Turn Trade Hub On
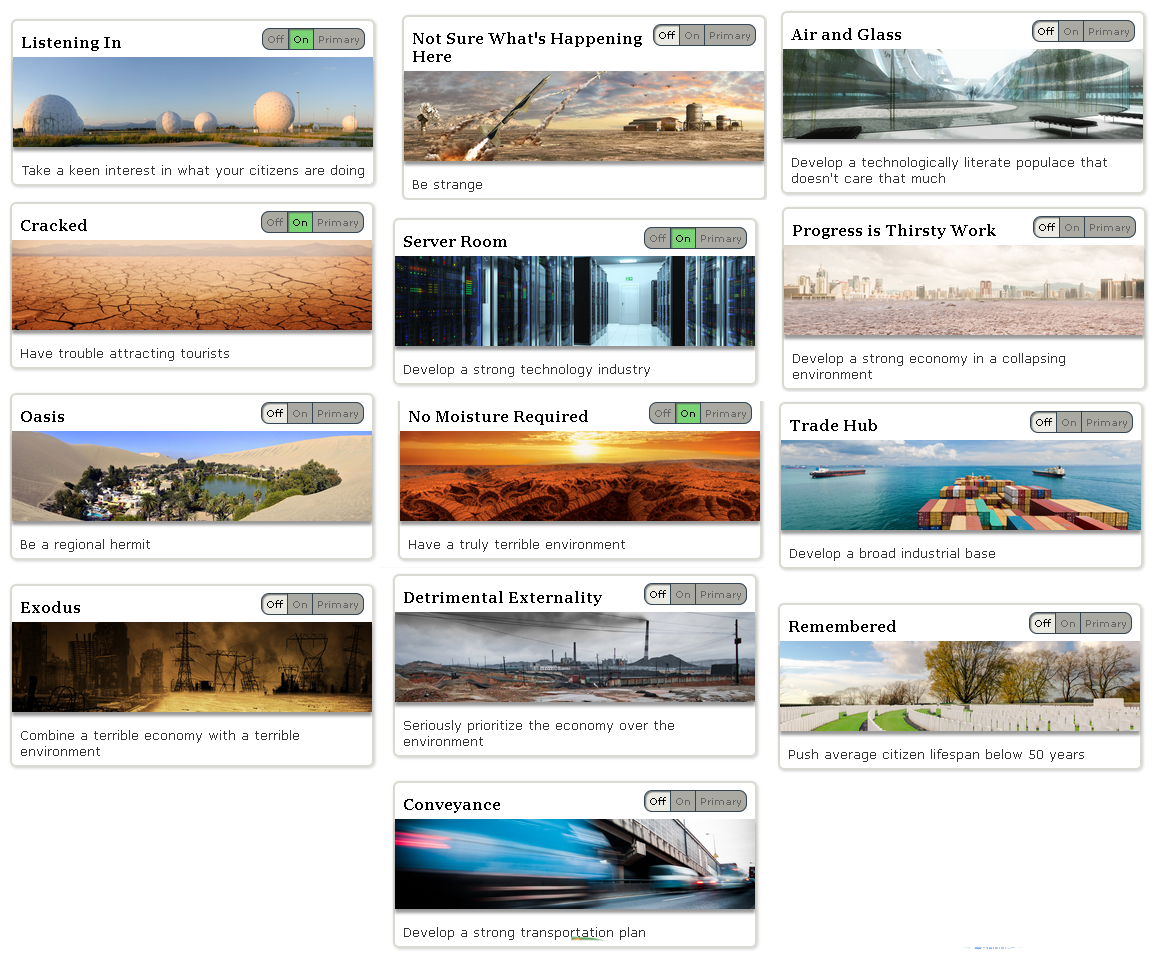The image size is (1159, 962). (x=1069, y=422)
